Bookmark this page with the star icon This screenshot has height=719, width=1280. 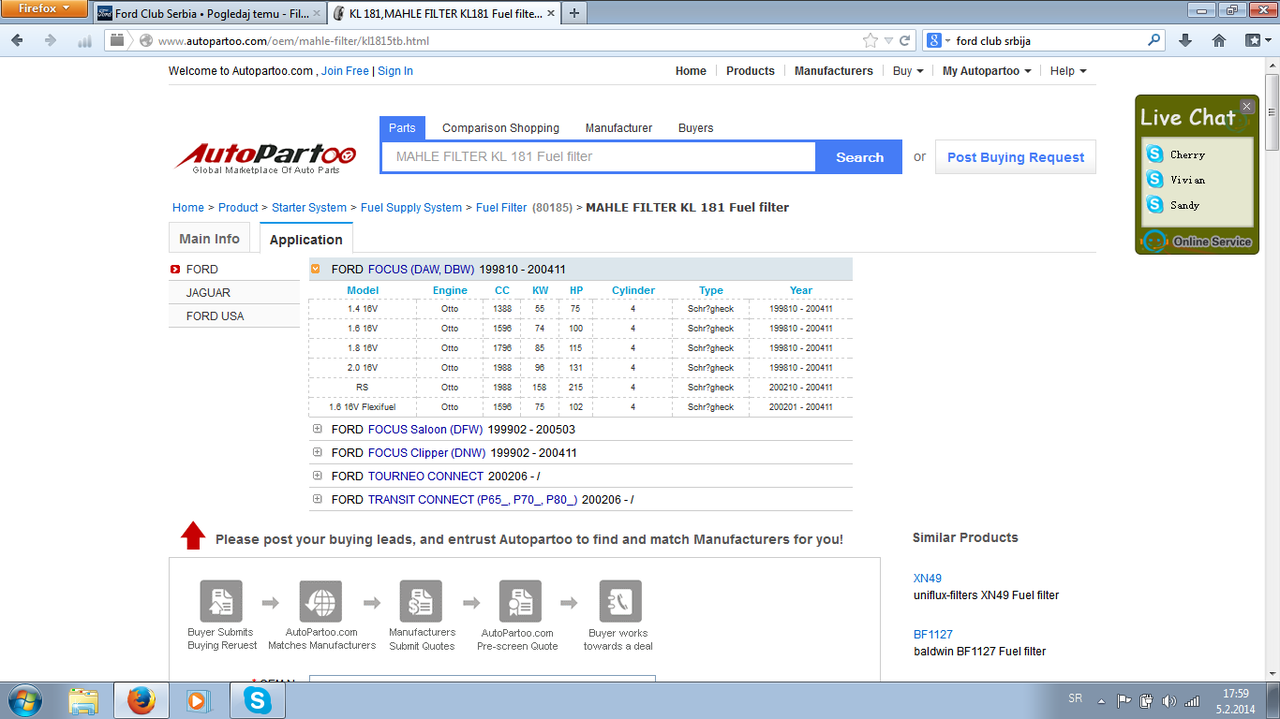tap(870, 41)
